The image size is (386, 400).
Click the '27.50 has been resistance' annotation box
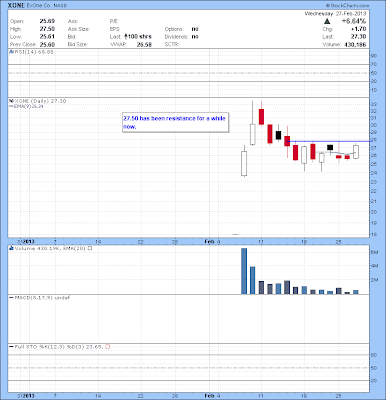tap(176, 122)
